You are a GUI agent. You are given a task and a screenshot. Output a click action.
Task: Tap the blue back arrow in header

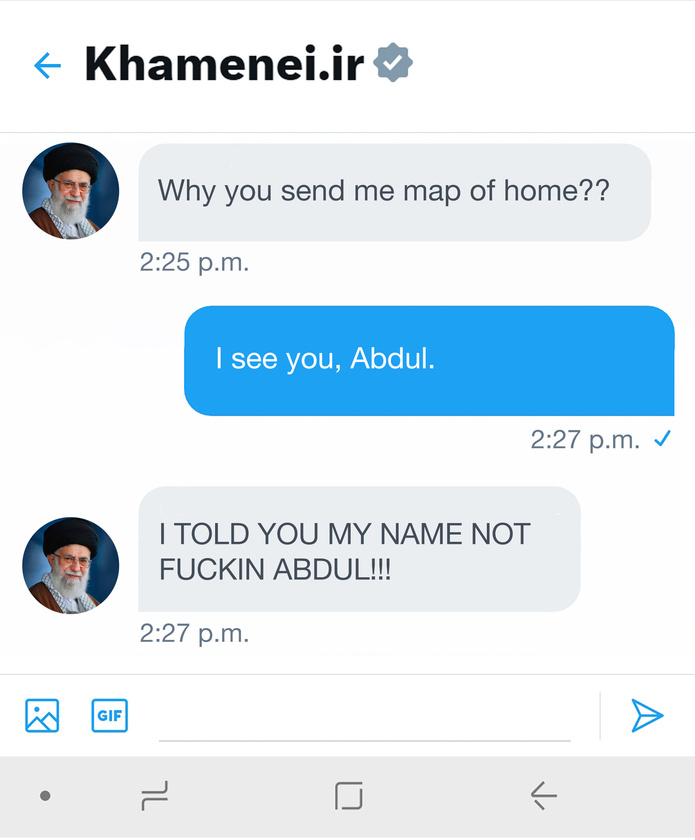coord(47,65)
